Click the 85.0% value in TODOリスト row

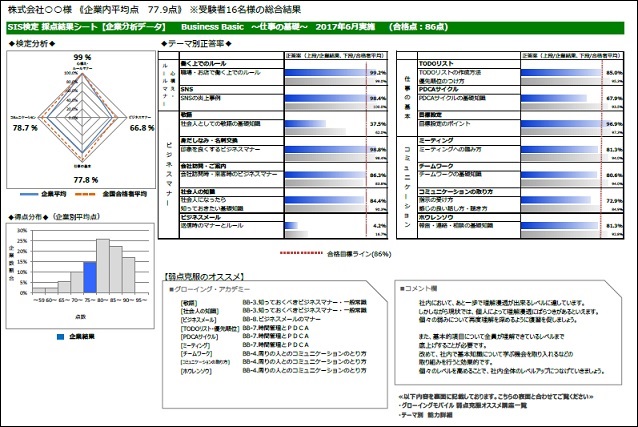[x=614, y=73]
